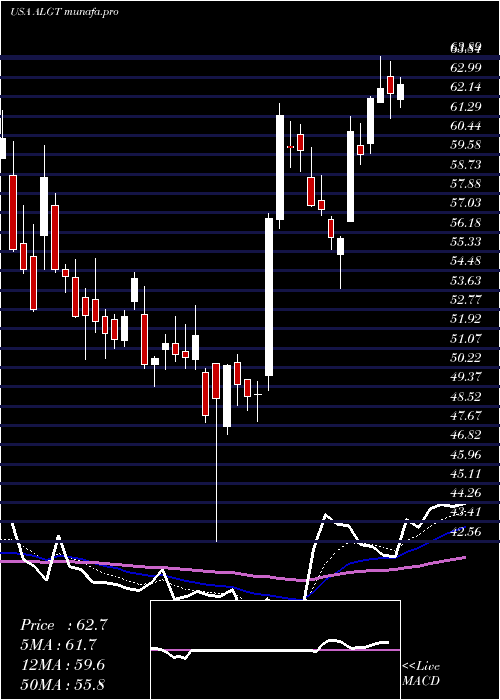Click the '50MA : 55.8' readout
Image resolution: width=500 pixels, height=700 pixels.
click(62, 685)
